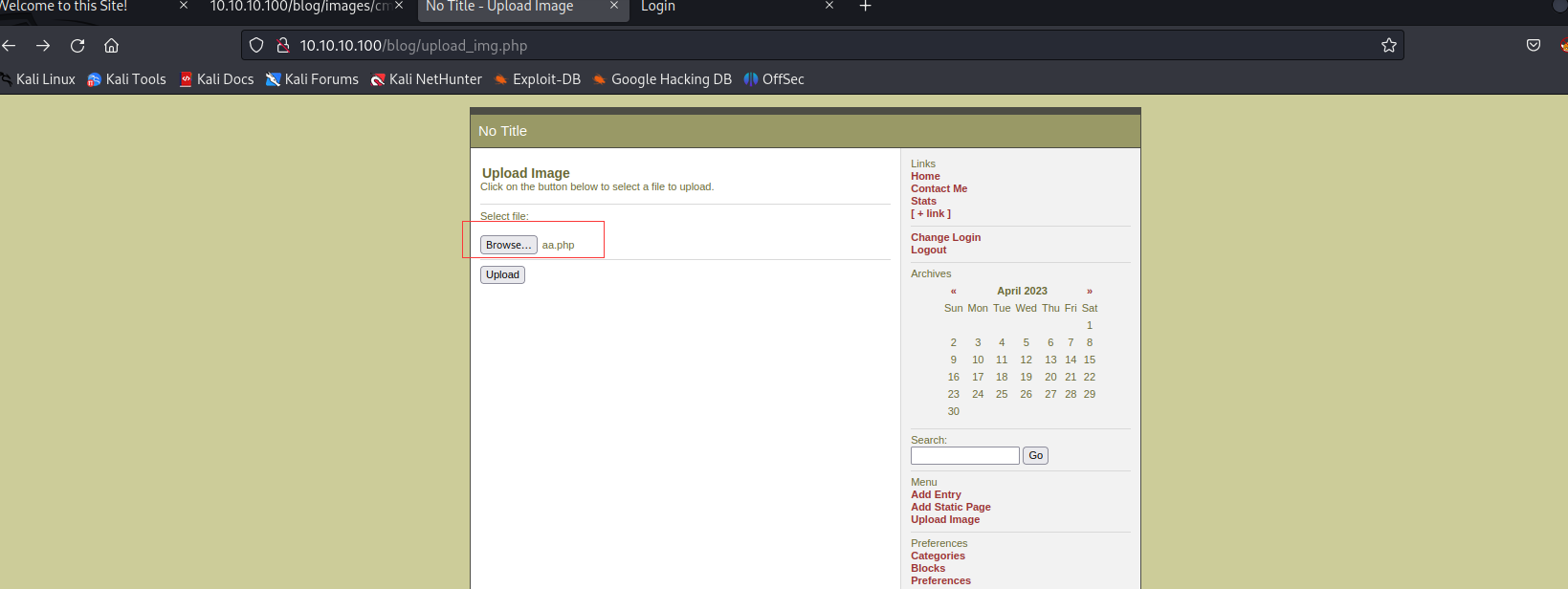The width and height of the screenshot is (1568, 589).
Task: Select calendar day 15
Action: (1089, 360)
